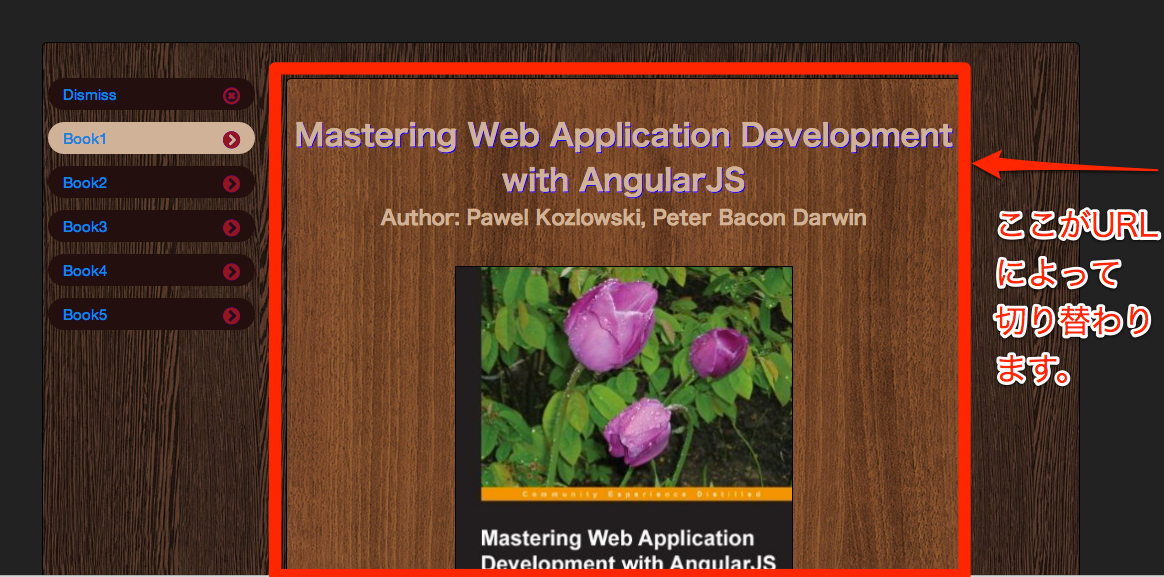Click the 'with AngularJS' heading line
1164x577 pixels.
[624, 180]
